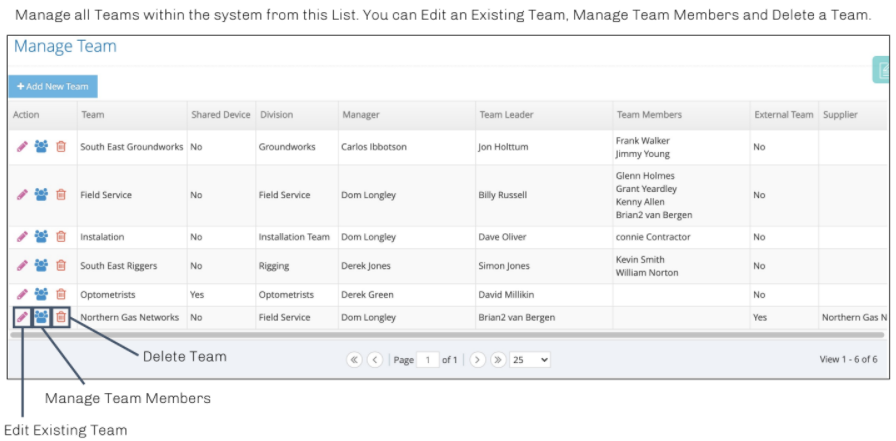Go to previous page arrow
This screenshot has height=441, width=896.
375,360
